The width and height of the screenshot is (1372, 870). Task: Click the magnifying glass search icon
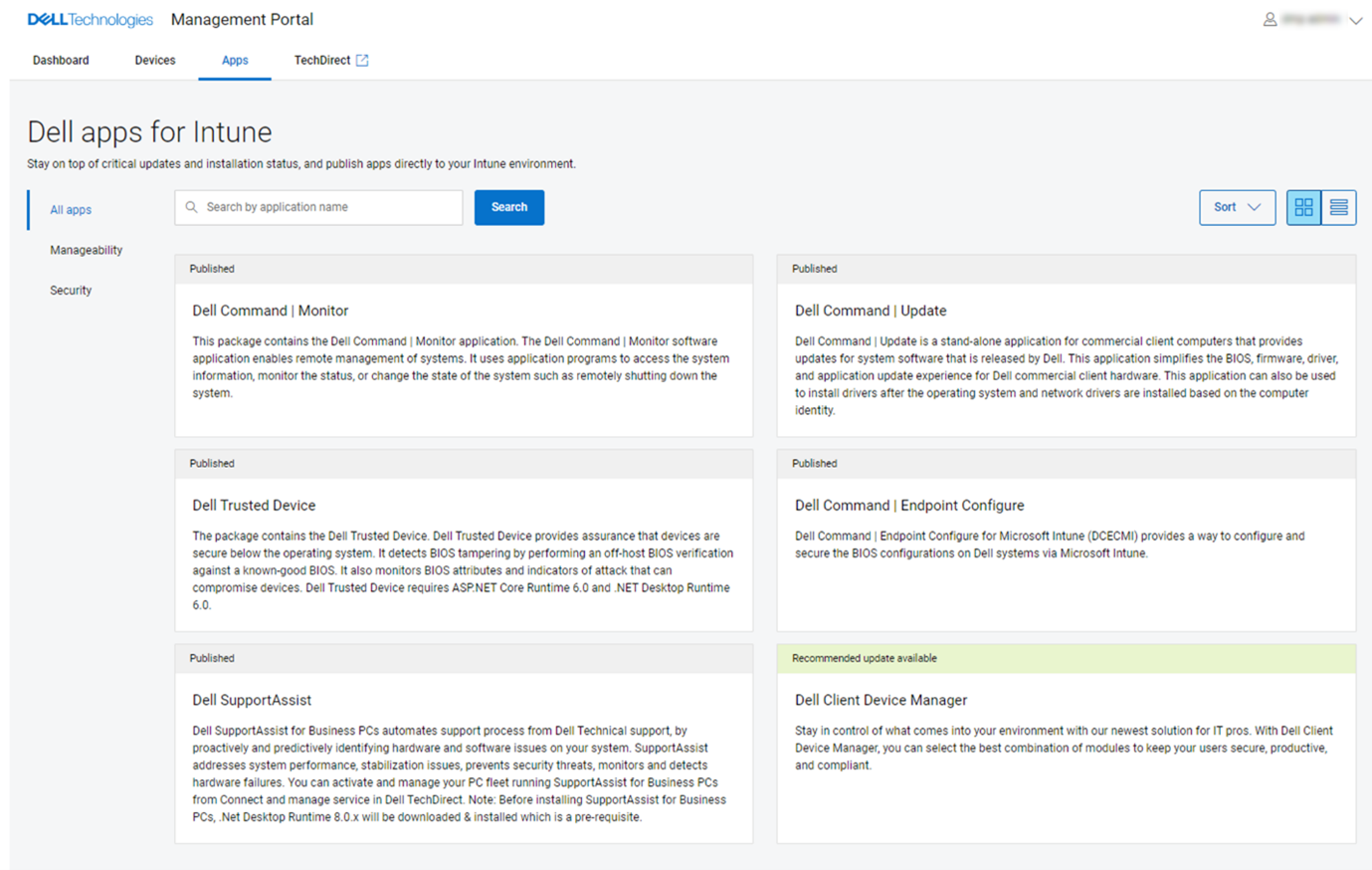point(191,207)
